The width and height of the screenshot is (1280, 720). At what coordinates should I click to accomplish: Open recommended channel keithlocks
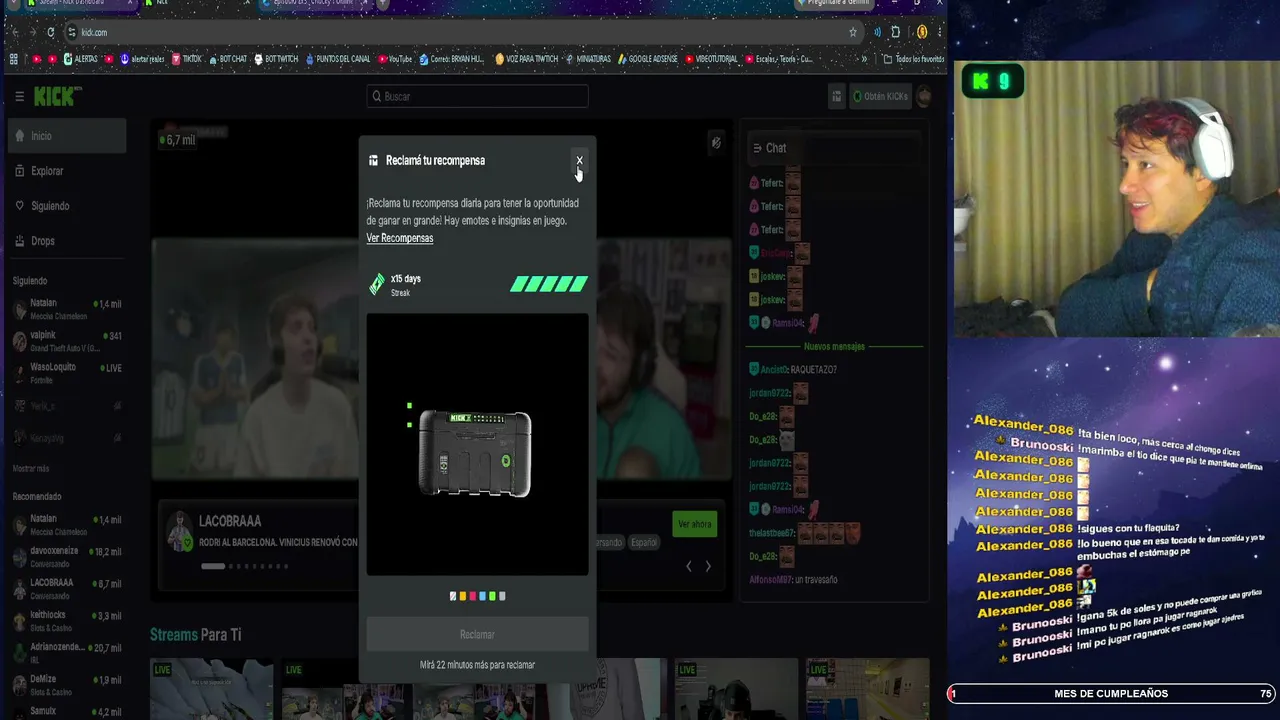[x=66, y=621]
